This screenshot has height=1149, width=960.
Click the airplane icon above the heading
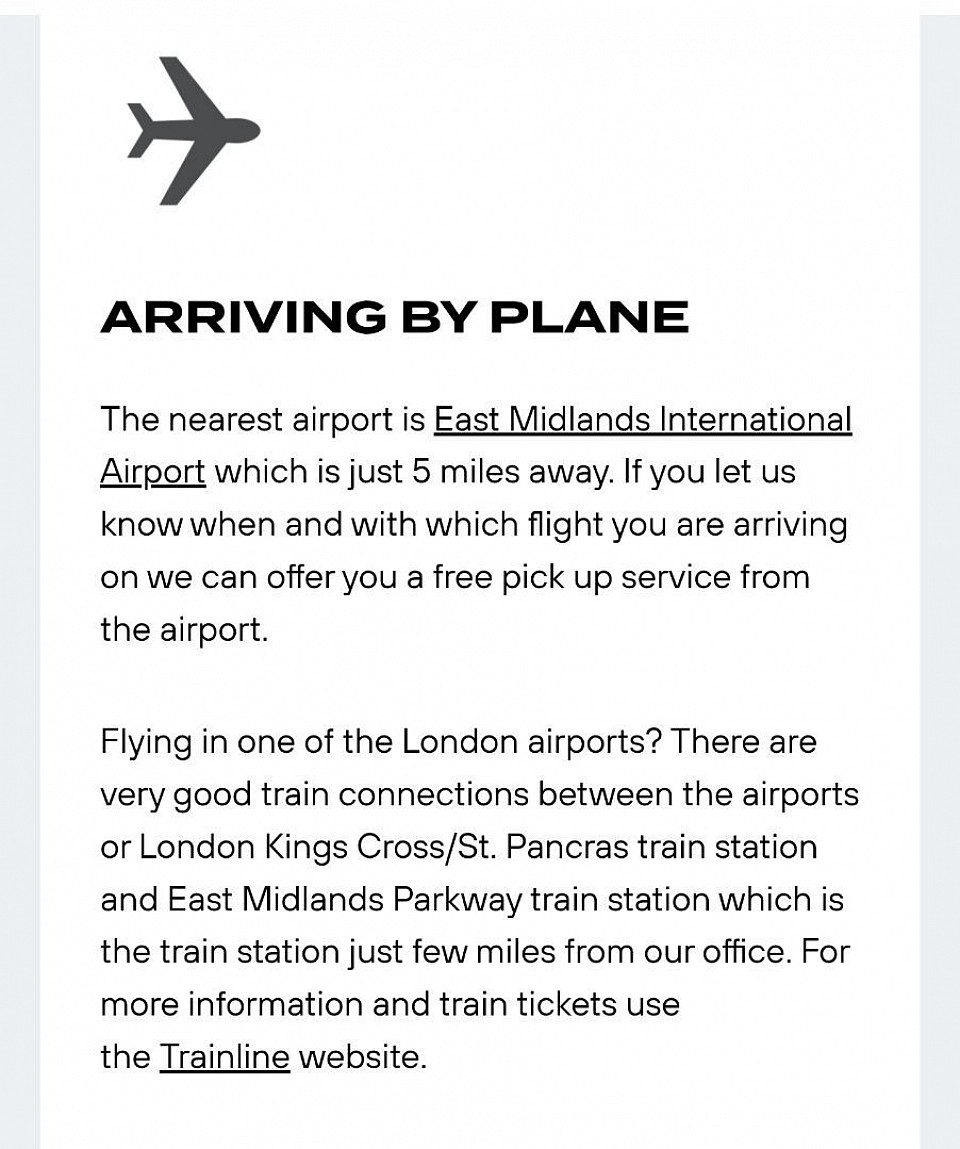point(194,131)
